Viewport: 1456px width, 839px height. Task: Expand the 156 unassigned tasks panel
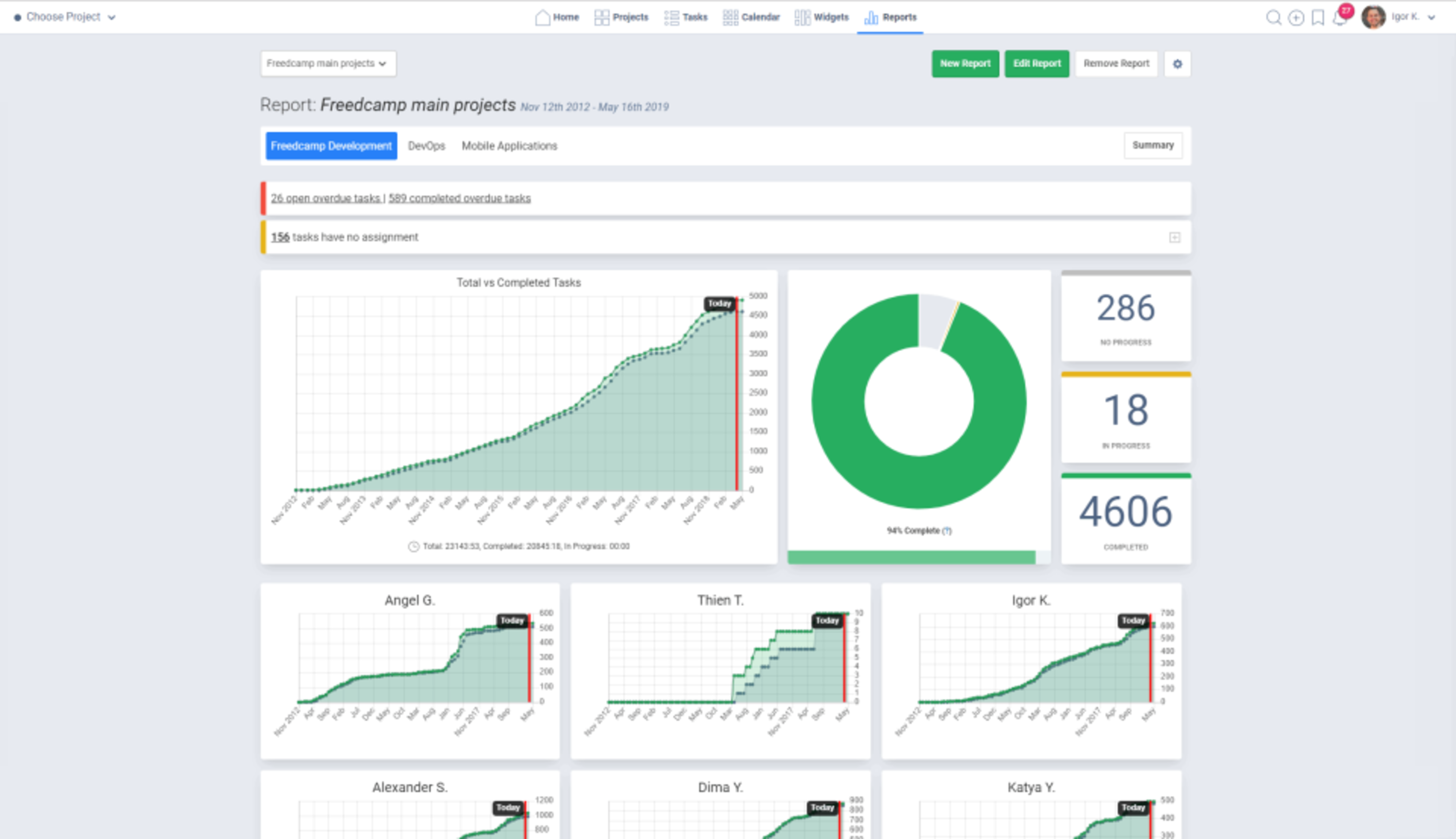tap(1175, 237)
